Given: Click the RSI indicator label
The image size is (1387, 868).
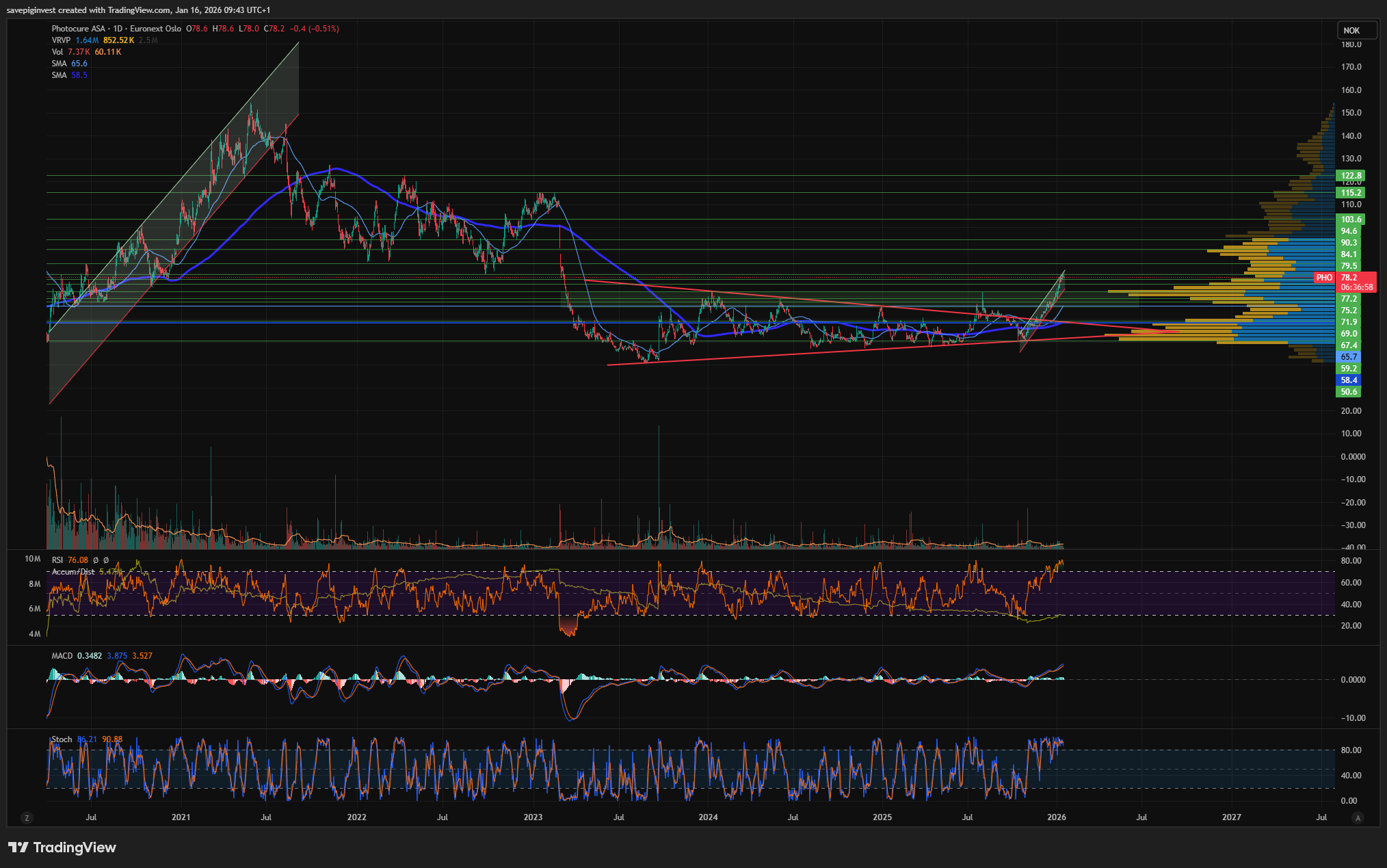Looking at the screenshot, I should pyautogui.click(x=57, y=560).
